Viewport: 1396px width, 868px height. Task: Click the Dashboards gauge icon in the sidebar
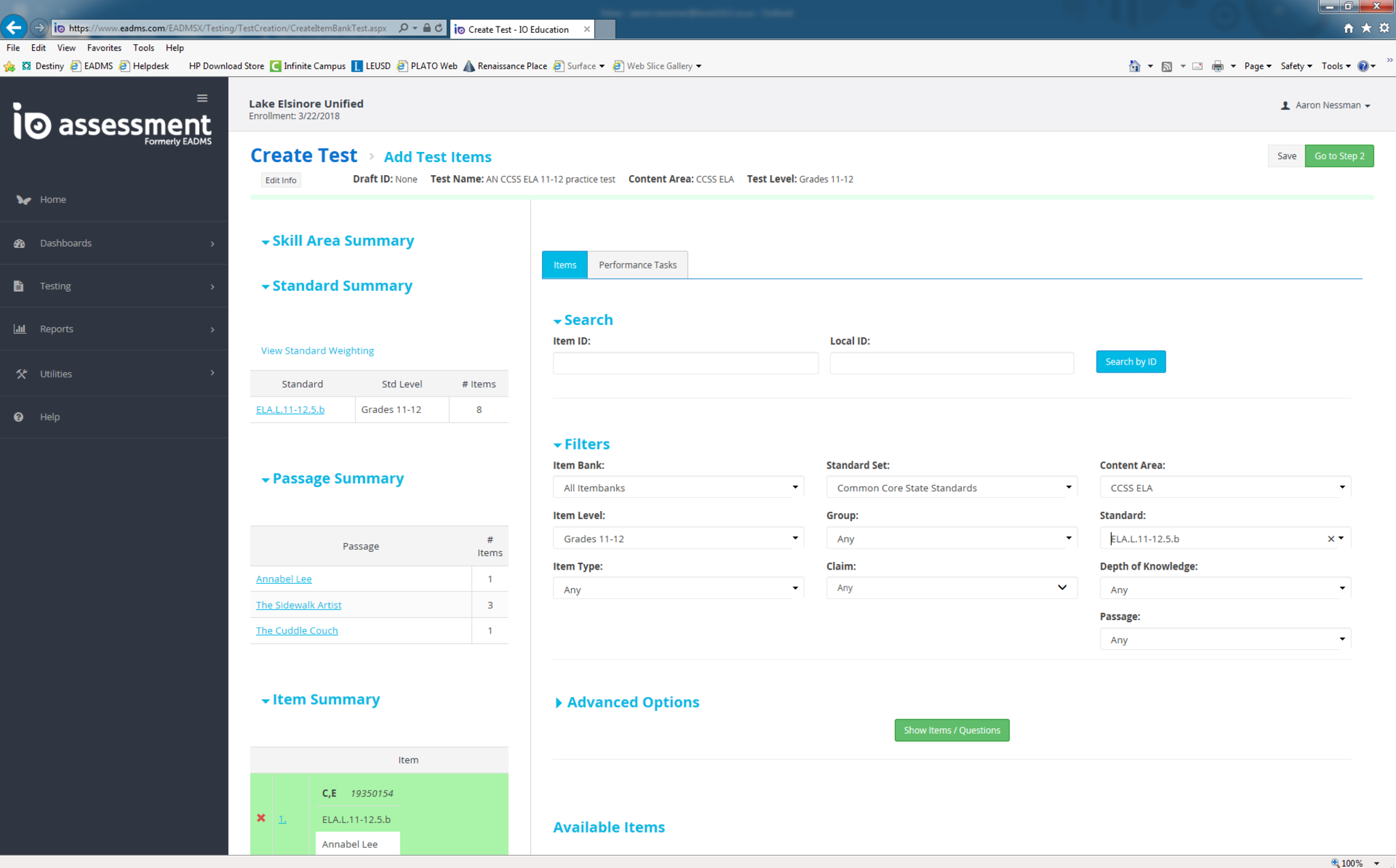(x=19, y=243)
